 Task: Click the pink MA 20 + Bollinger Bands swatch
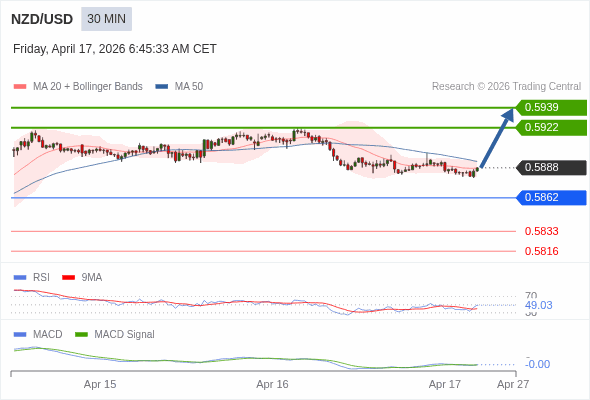click(x=20, y=87)
